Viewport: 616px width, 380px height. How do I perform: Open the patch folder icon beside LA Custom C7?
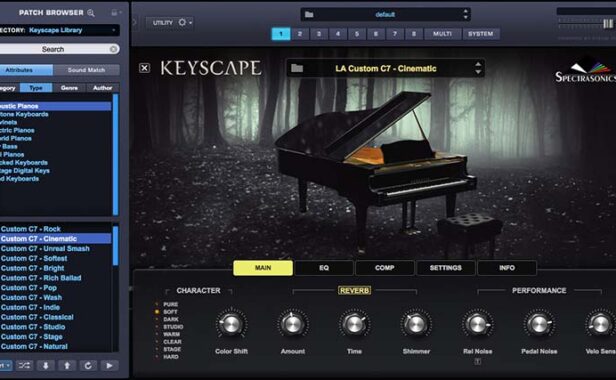[297, 68]
